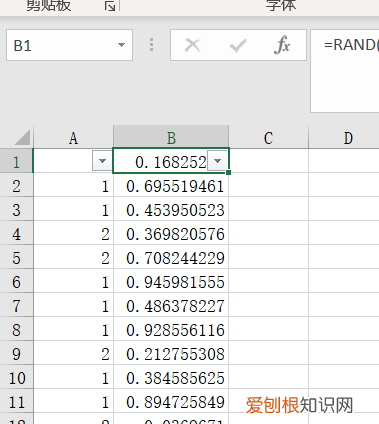Click the formula bar containing =RAND
Viewport: 379px width, 424px height.
point(345,71)
